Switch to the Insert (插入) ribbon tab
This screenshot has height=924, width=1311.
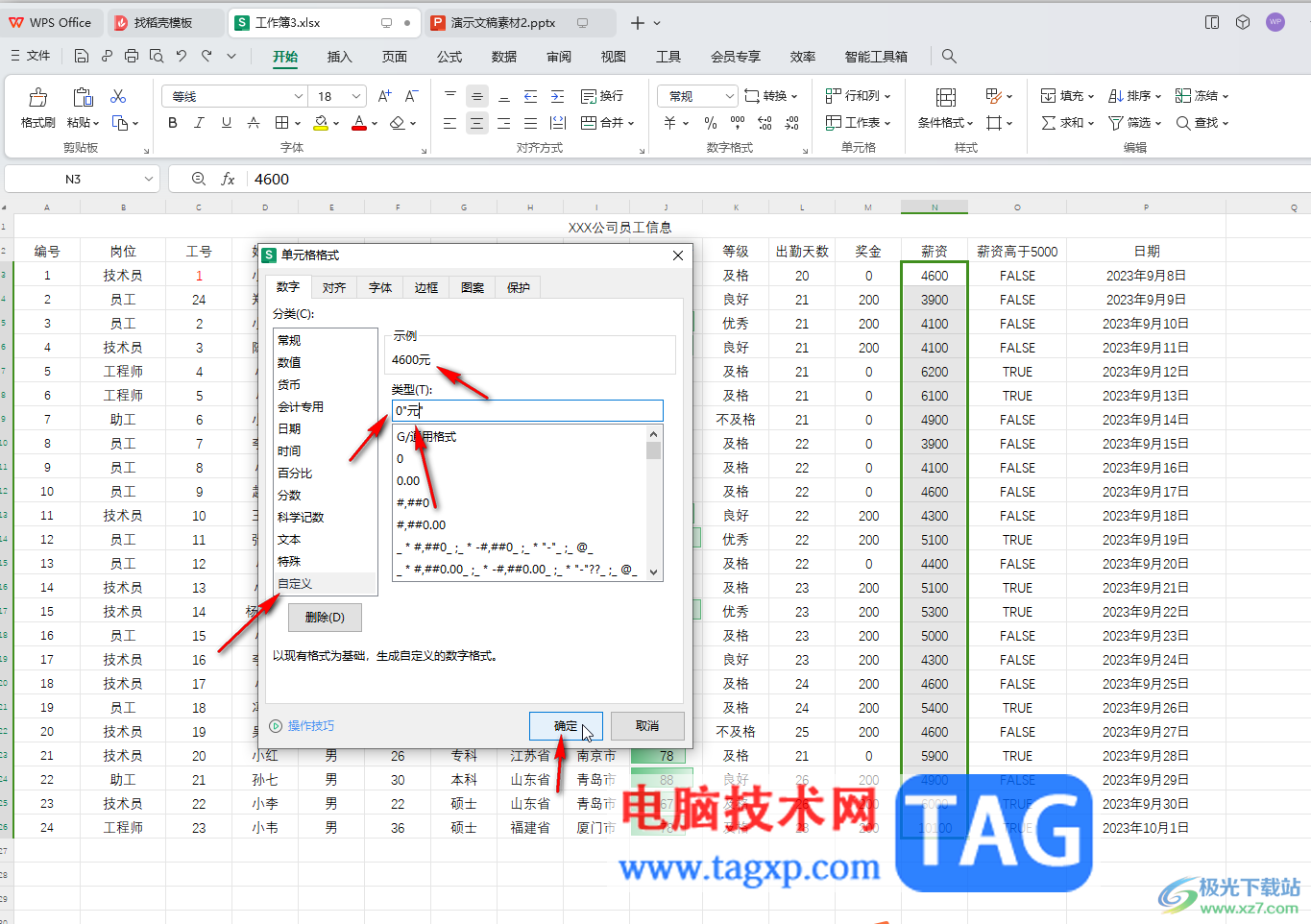340,57
